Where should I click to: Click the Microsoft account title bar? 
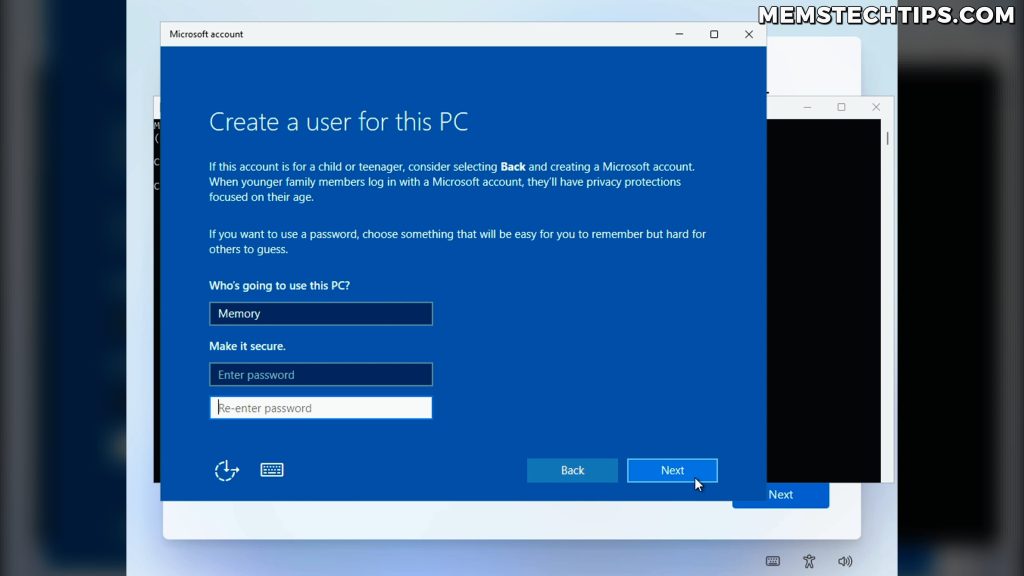click(450, 33)
